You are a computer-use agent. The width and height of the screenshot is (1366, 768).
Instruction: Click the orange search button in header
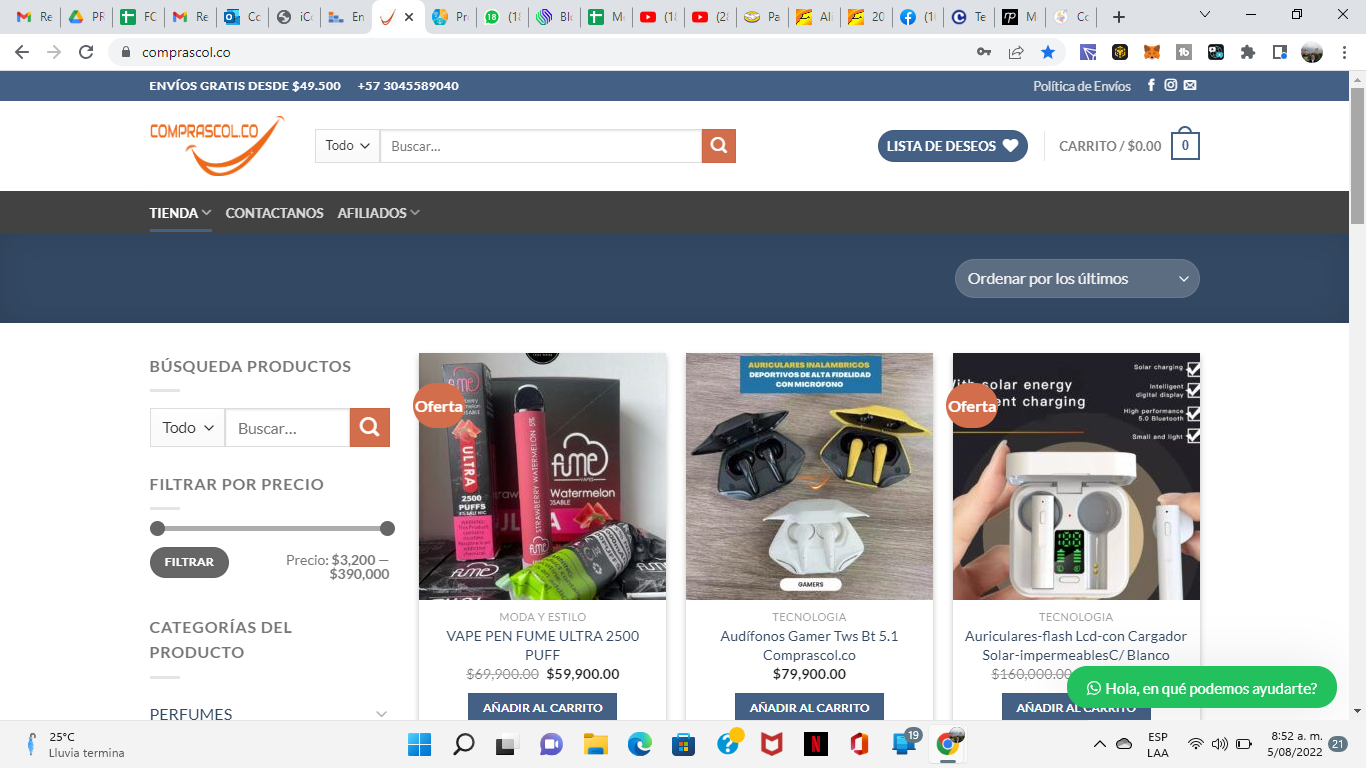pyautogui.click(x=719, y=146)
